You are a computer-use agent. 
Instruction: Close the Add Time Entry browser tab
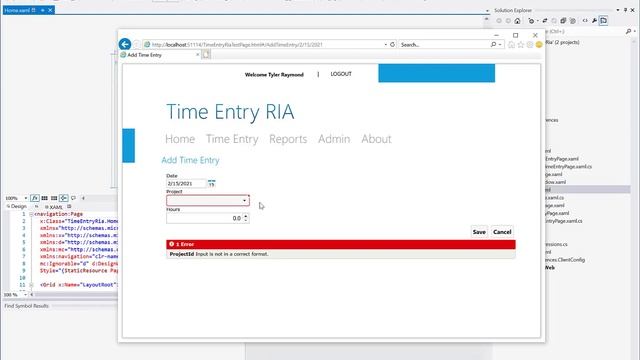[198, 55]
